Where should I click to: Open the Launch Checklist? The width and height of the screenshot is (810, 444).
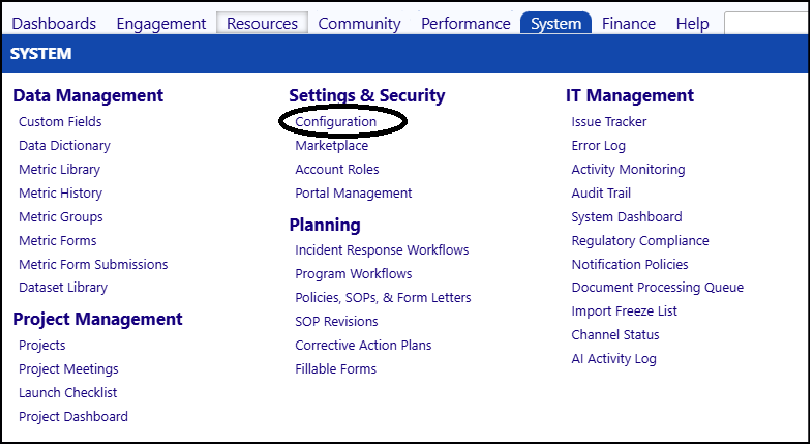tap(68, 393)
